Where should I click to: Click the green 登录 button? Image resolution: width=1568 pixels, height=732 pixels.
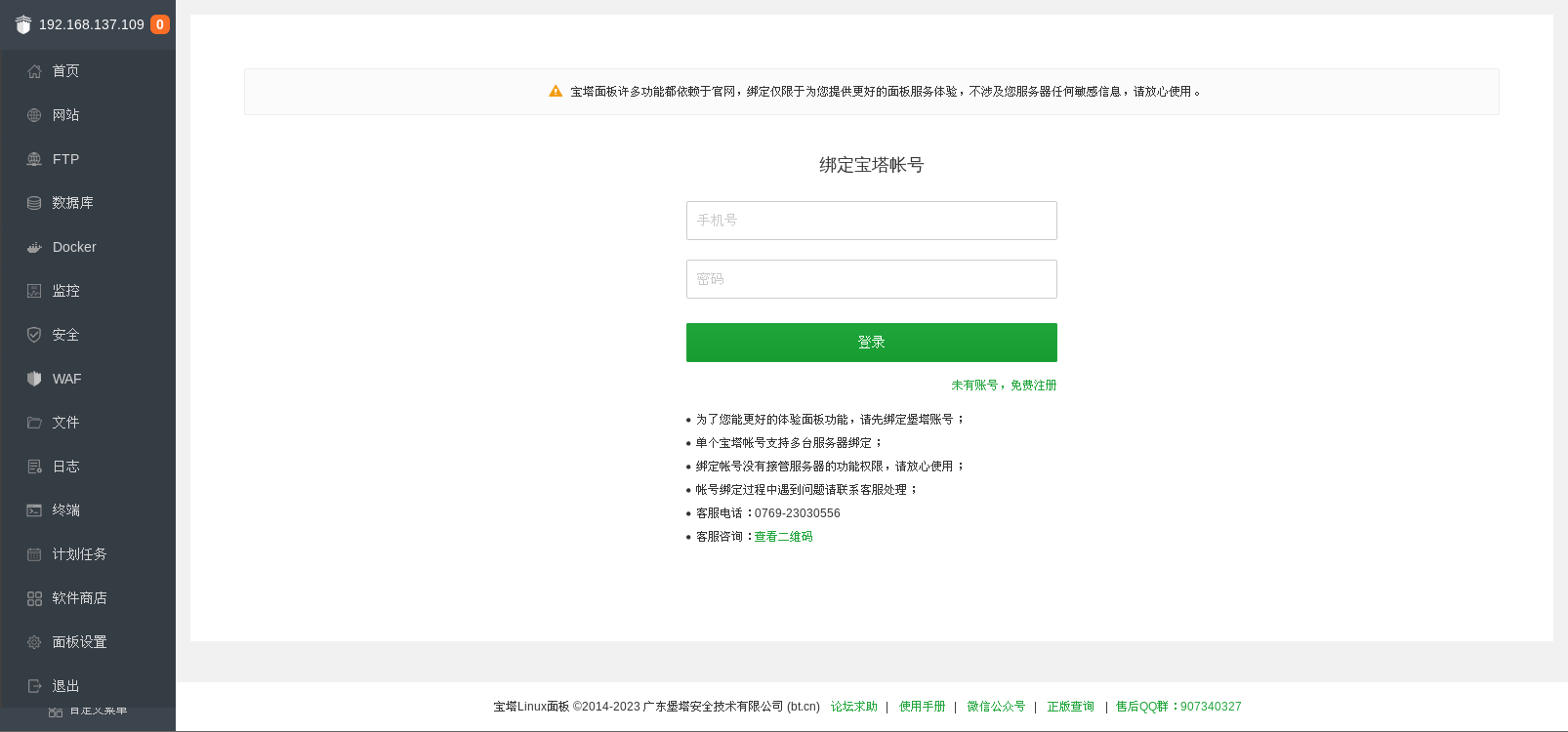872,343
